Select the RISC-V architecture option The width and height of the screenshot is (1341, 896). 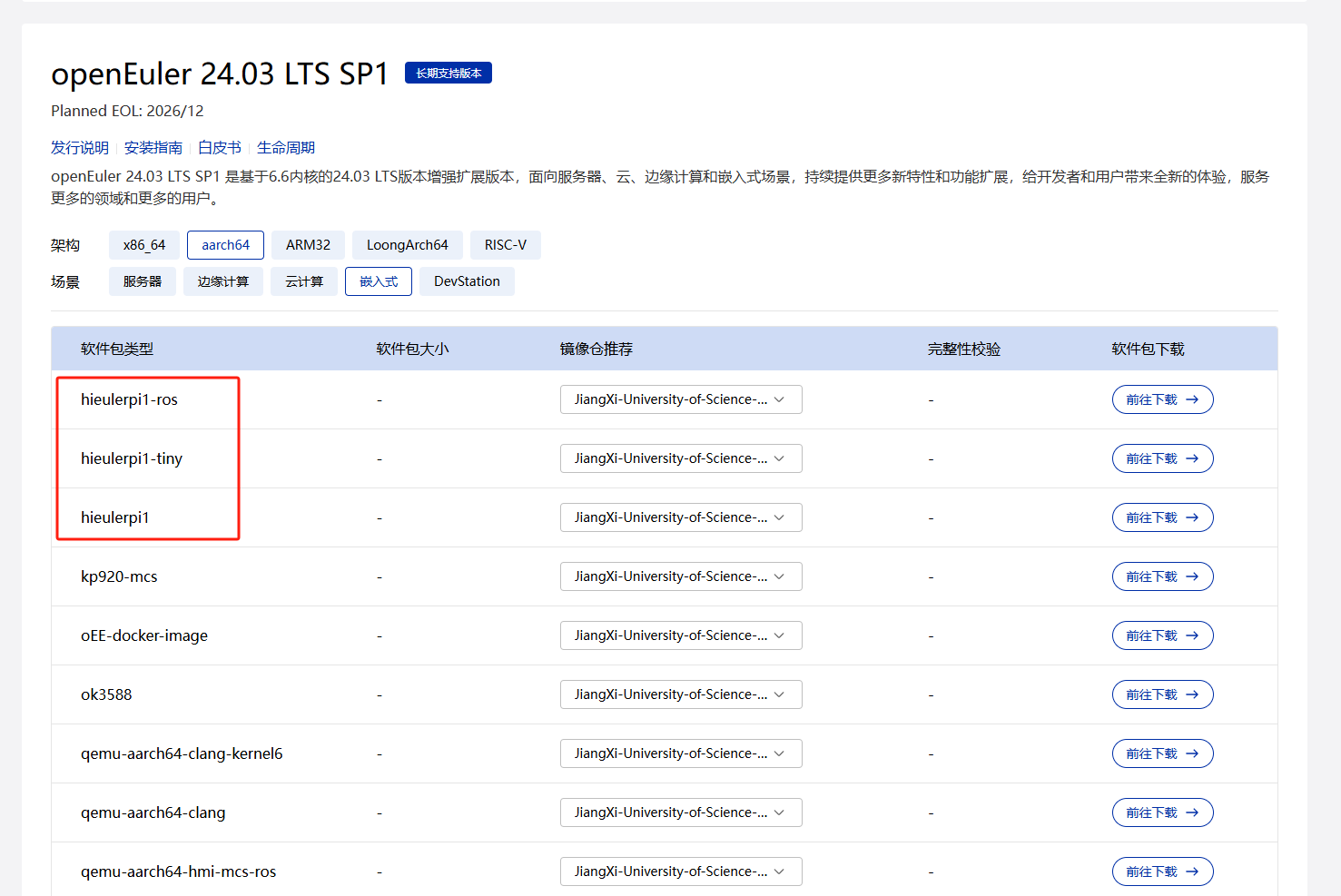[505, 245]
